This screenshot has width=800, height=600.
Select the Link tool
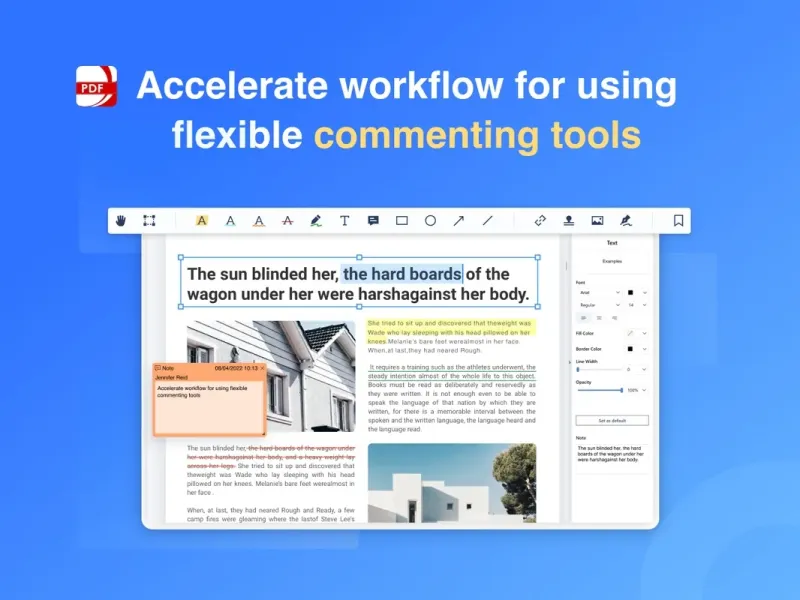point(540,220)
